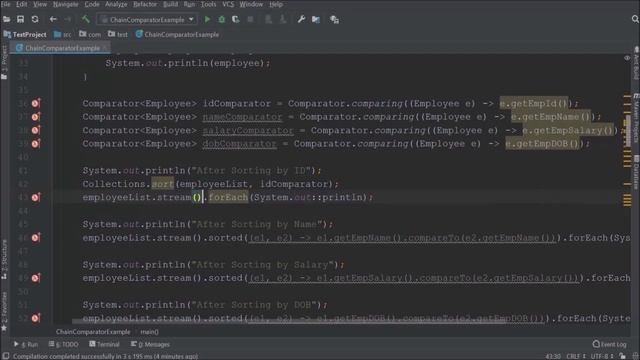
Task: Open the Run menu
Action: (189, 4)
